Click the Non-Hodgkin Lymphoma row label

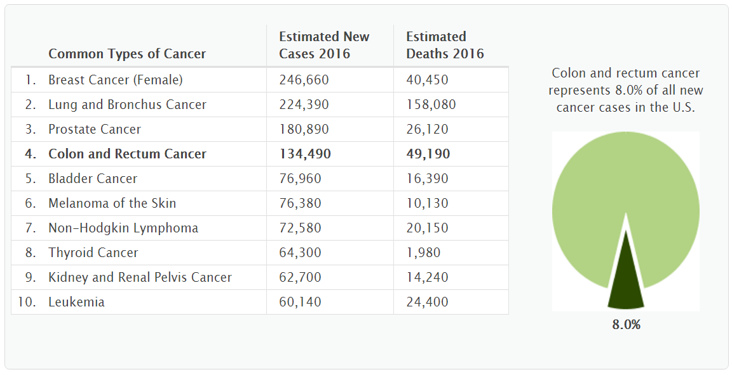123,228
